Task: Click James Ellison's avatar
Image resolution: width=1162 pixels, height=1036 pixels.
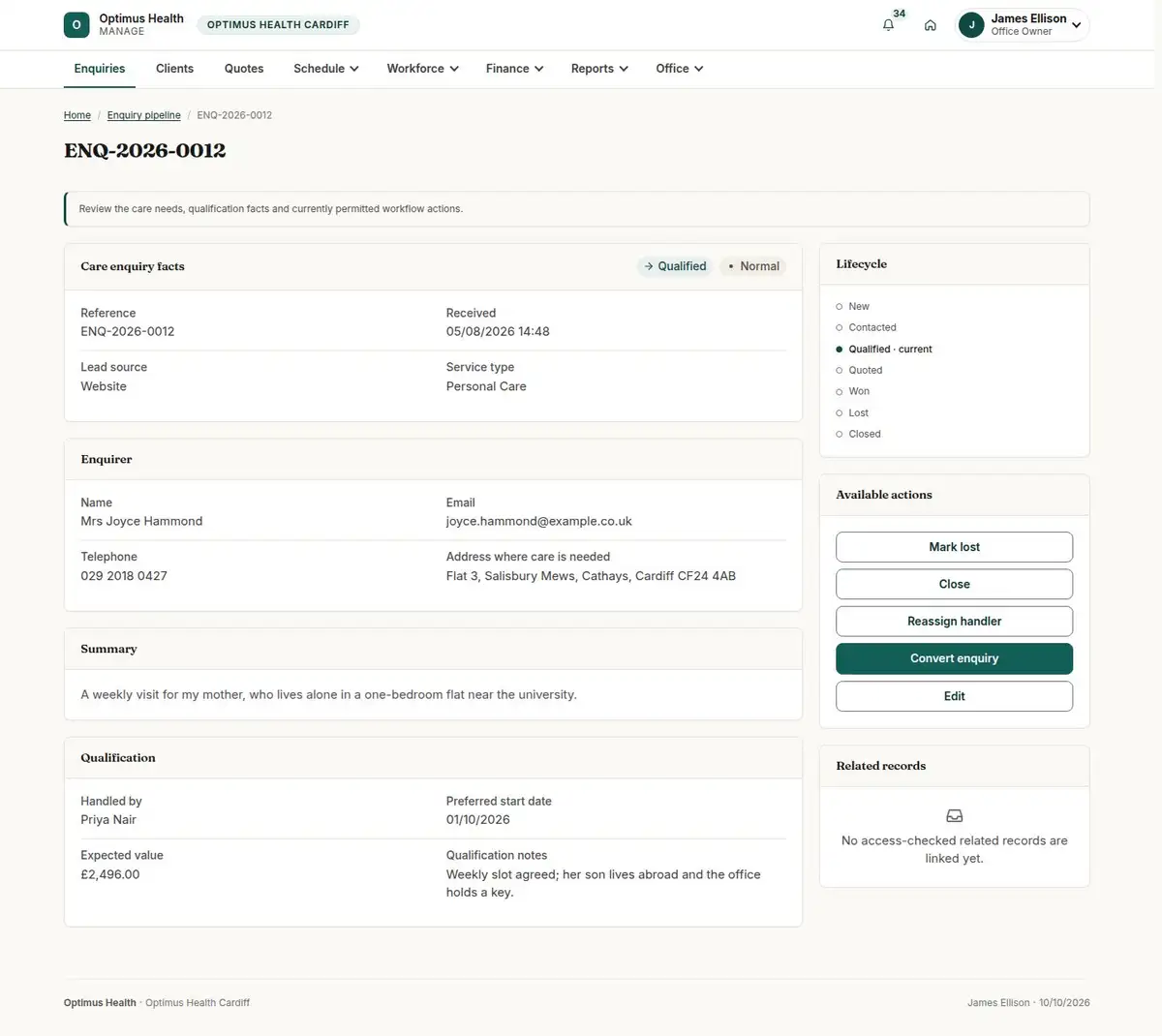Action: (x=971, y=25)
